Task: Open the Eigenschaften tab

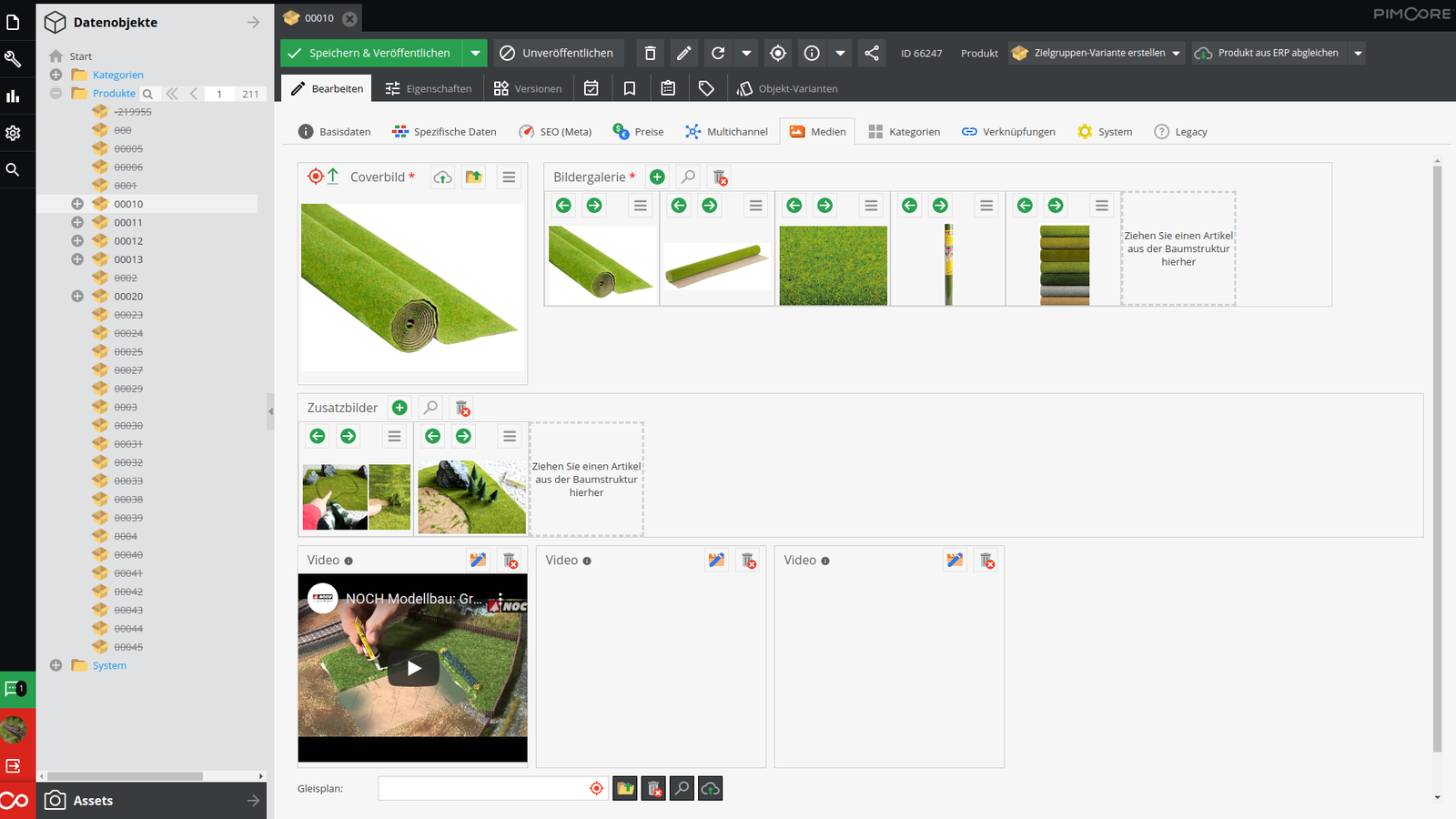Action: (428, 88)
